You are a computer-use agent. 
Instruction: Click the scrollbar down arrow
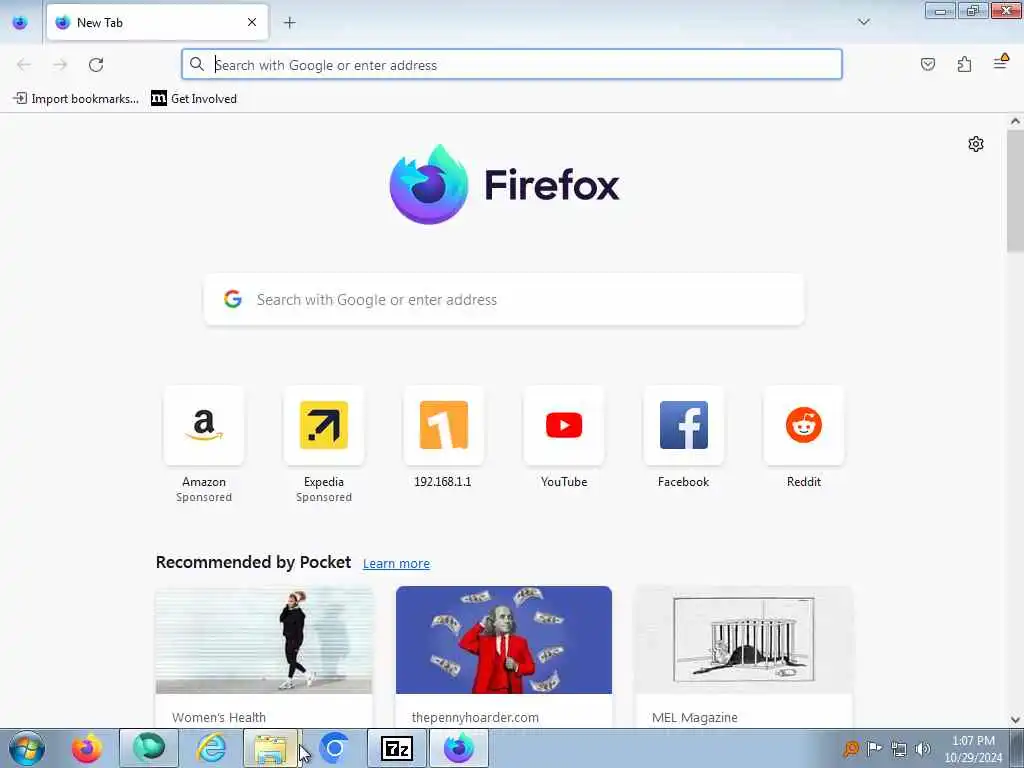(x=1015, y=720)
